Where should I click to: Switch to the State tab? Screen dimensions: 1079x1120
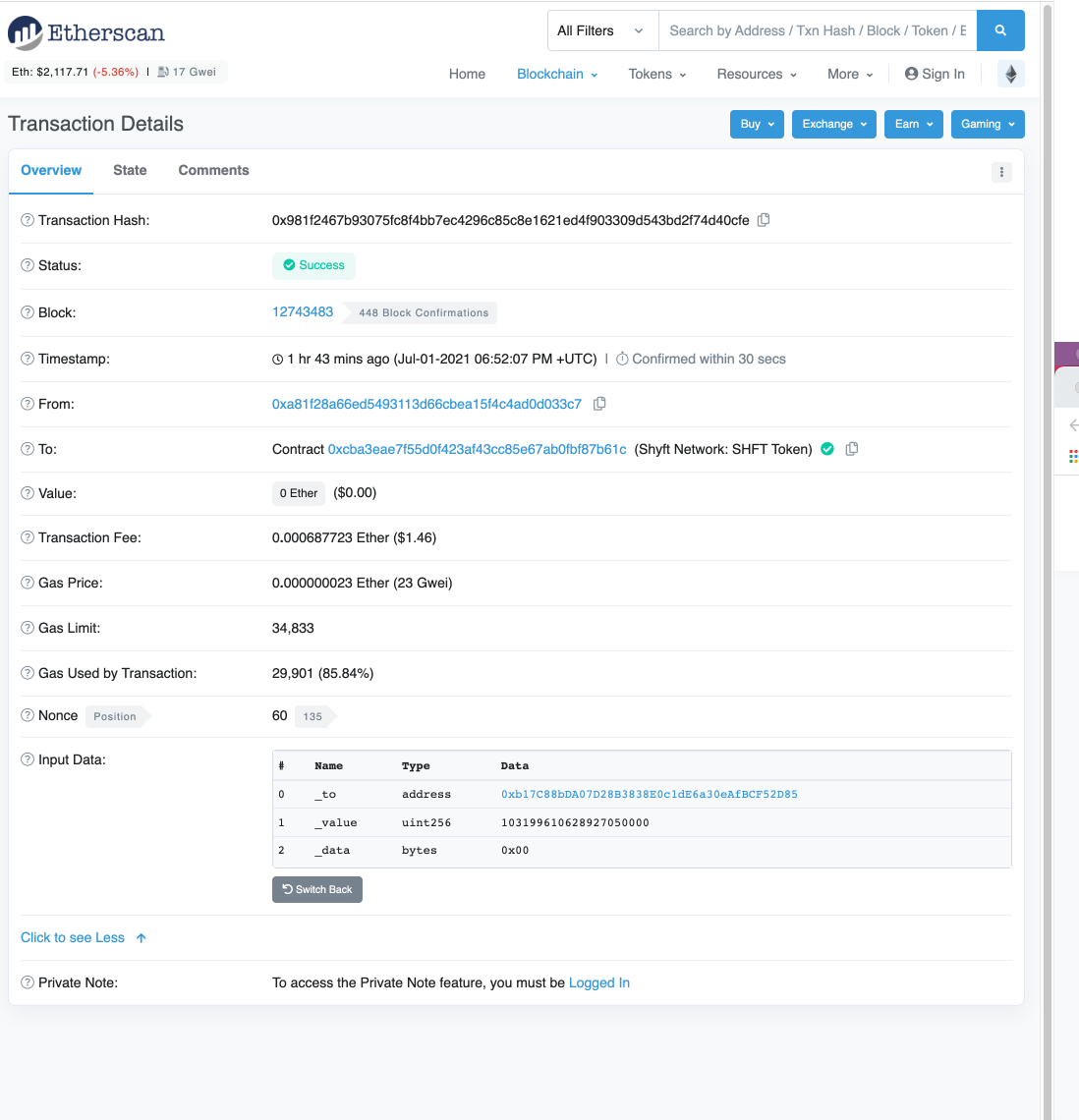pos(130,171)
